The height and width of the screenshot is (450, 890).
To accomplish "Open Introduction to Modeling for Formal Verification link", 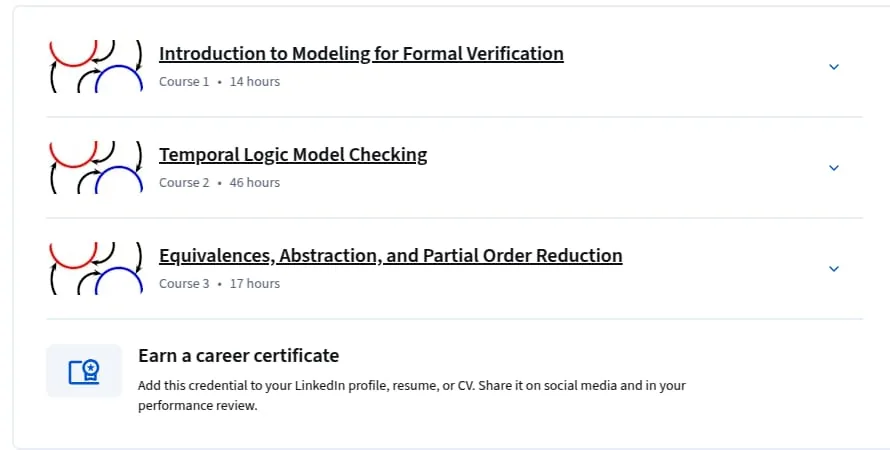I will (x=361, y=53).
